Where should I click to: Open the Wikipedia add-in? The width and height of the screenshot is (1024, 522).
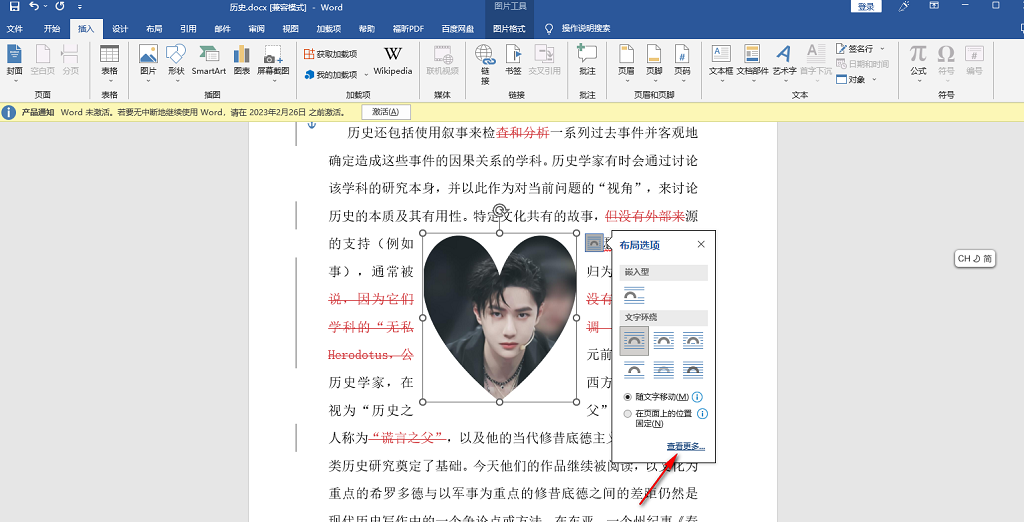pyautogui.click(x=392, y=60)
